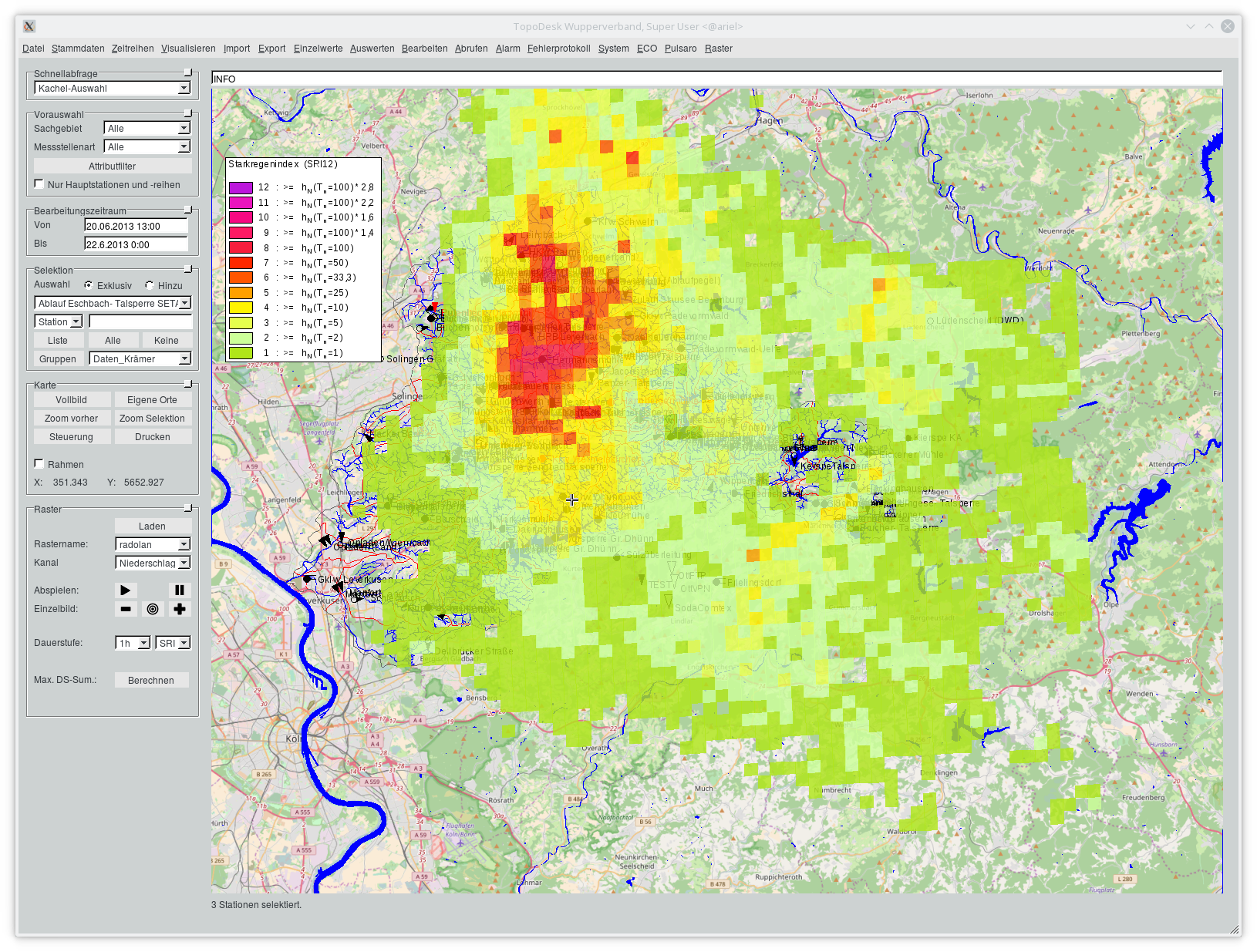Click the X application icon in the title bar
Screen dimensions: 1257x952
click(29, 26)
